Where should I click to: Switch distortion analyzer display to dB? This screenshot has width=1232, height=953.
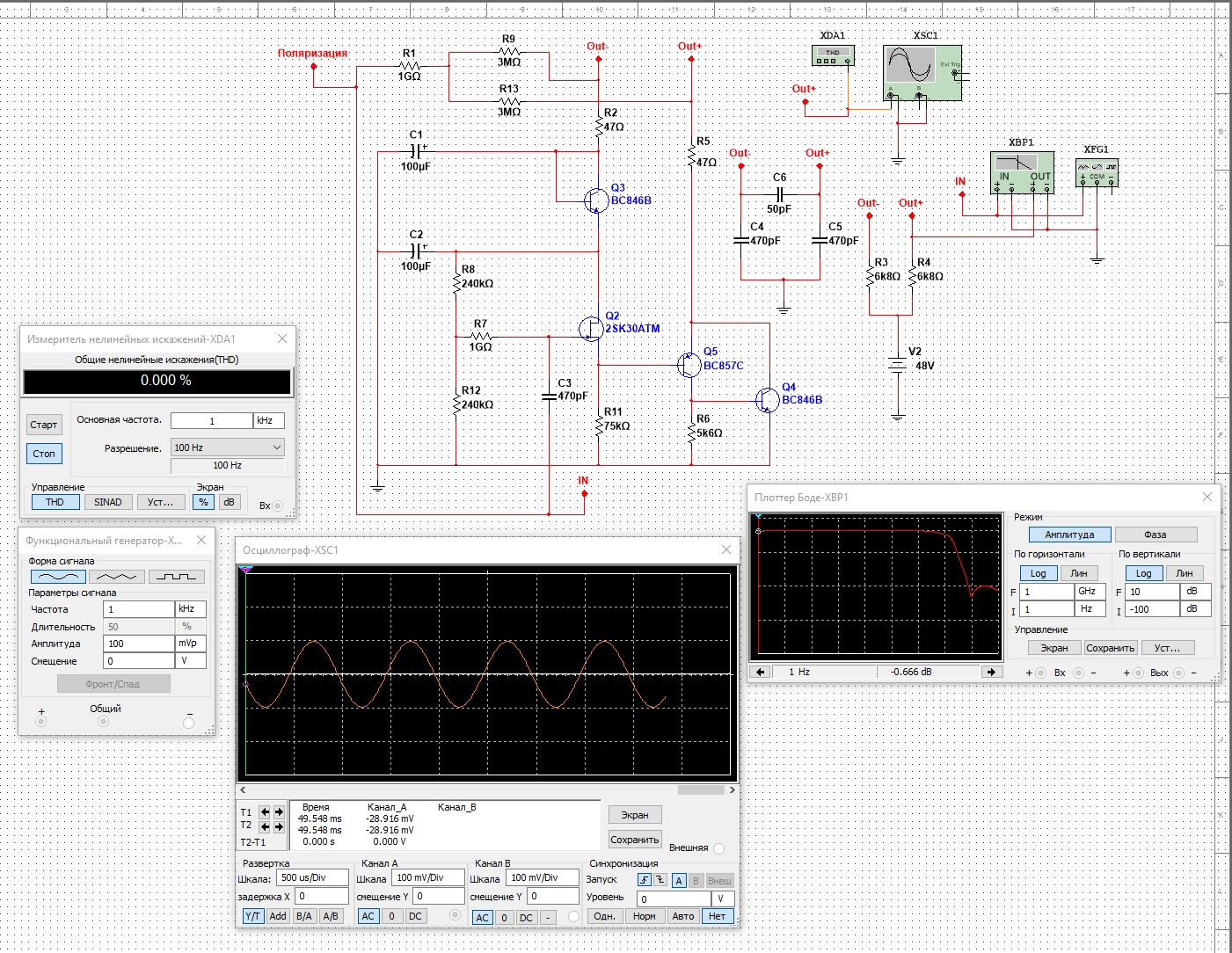(229, 502)
